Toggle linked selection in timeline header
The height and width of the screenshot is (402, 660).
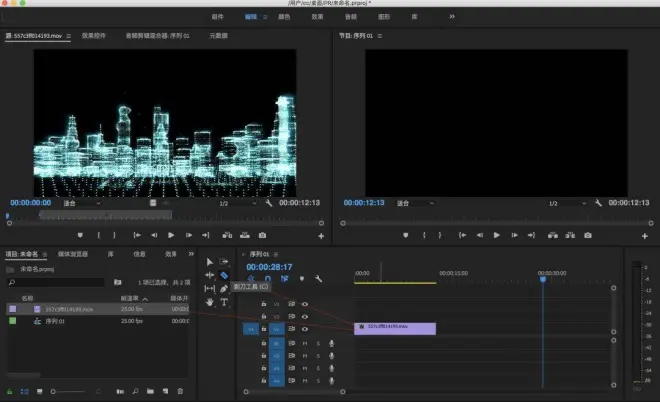pyautogui.click(x=285, y=279)
